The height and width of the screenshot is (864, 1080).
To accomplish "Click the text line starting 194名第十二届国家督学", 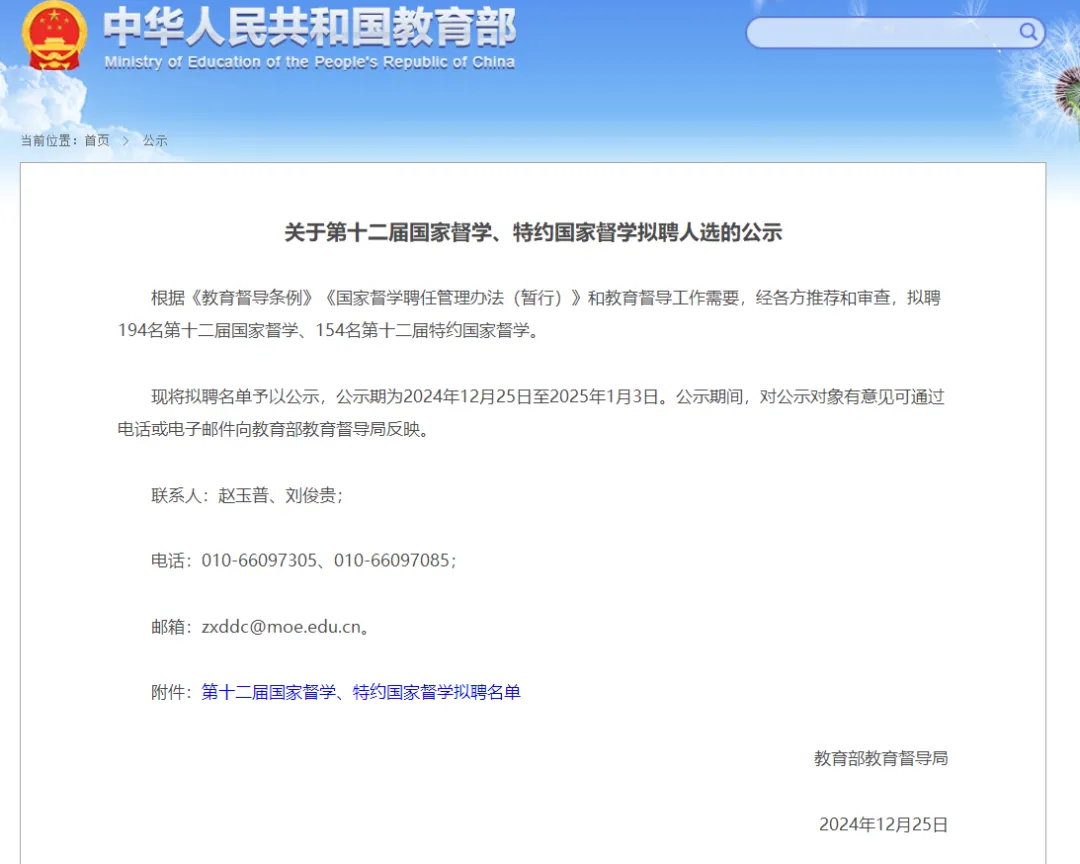I will click(x=330, y=330).
